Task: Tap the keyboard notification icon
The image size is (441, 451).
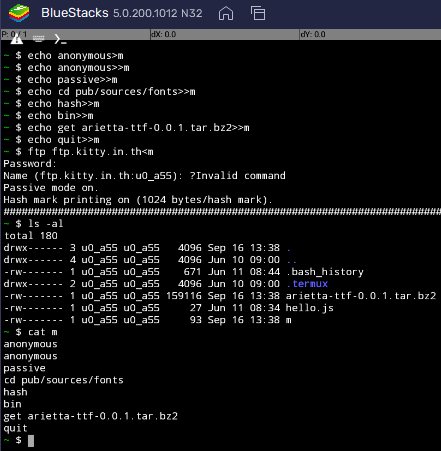Action: pyautogui.click(x=39, y=39)
